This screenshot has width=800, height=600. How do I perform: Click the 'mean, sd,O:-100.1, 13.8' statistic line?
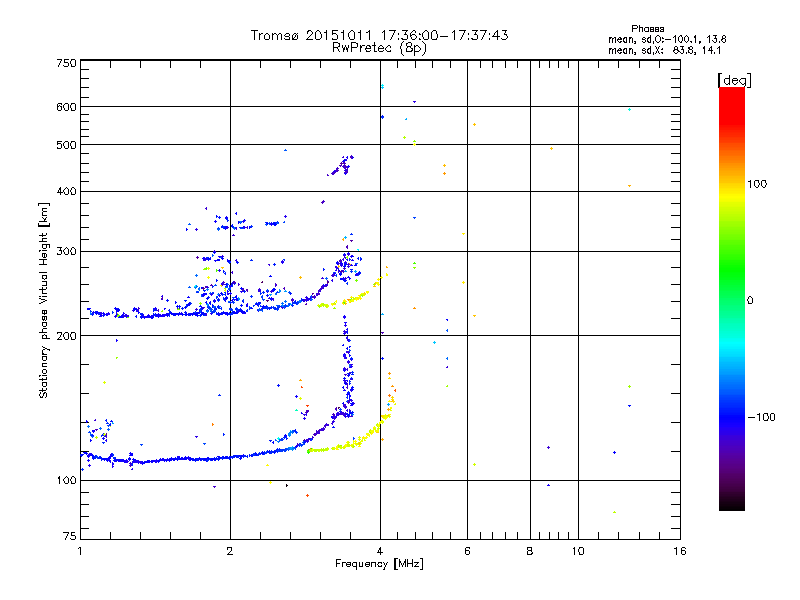click(x=667, y=39)
